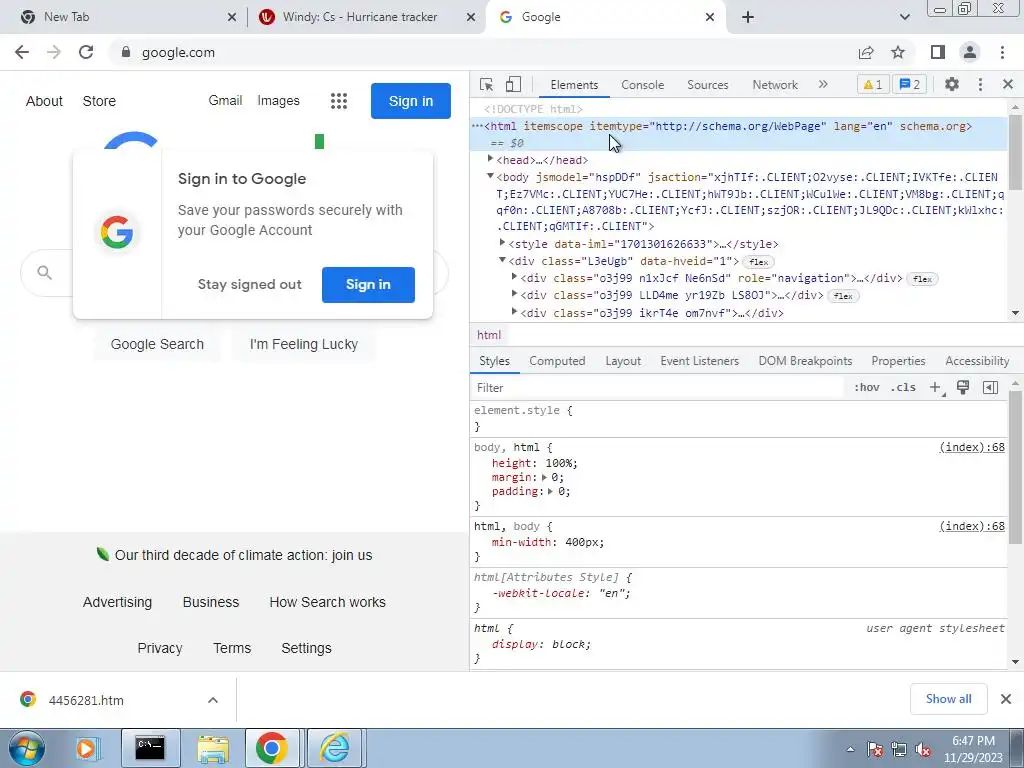Bookmark this tab with star icon
1024x768 pixels.
coord(898,52)
